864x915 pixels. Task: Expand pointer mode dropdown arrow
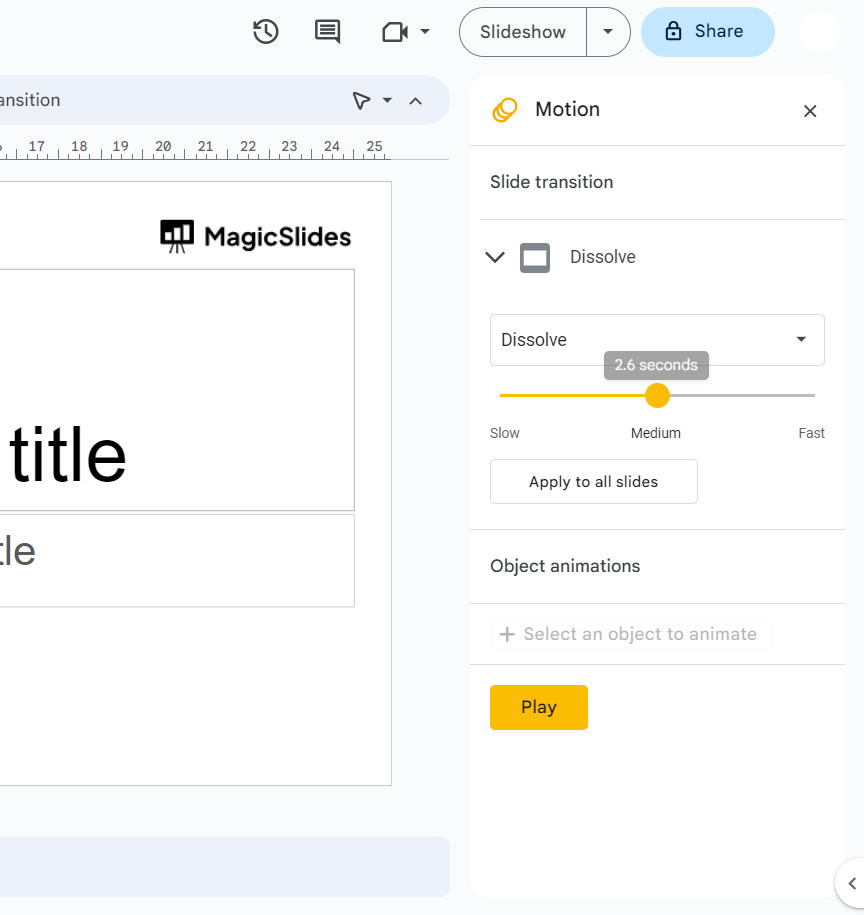tap(388, 100)
